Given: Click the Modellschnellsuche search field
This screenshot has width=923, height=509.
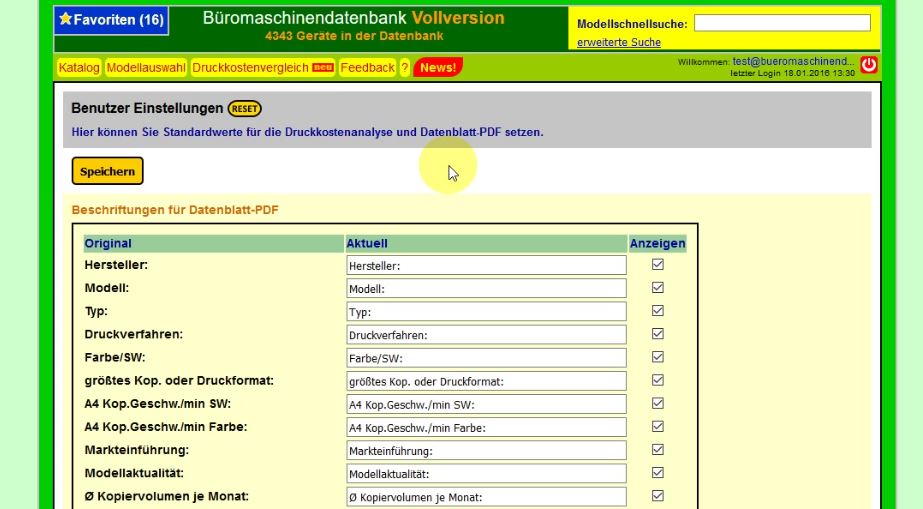Looking at the screenshot, I should click(x=782, y=23).
